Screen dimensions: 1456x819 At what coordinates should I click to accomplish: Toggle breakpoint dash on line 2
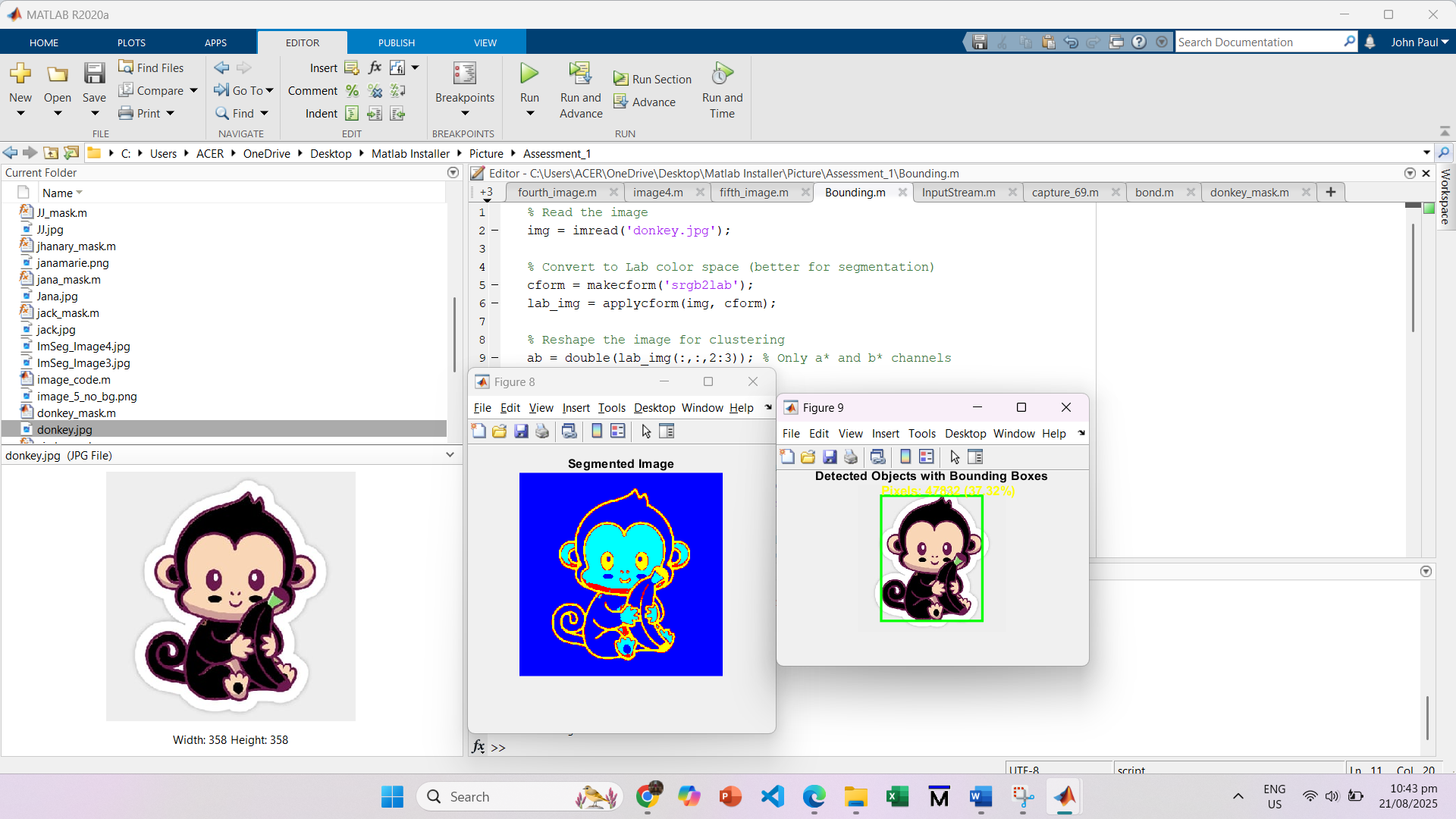coord(495,231)
